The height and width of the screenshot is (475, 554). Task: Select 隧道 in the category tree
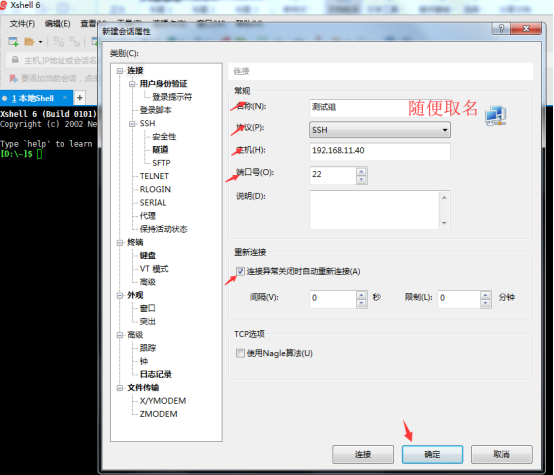160,150
